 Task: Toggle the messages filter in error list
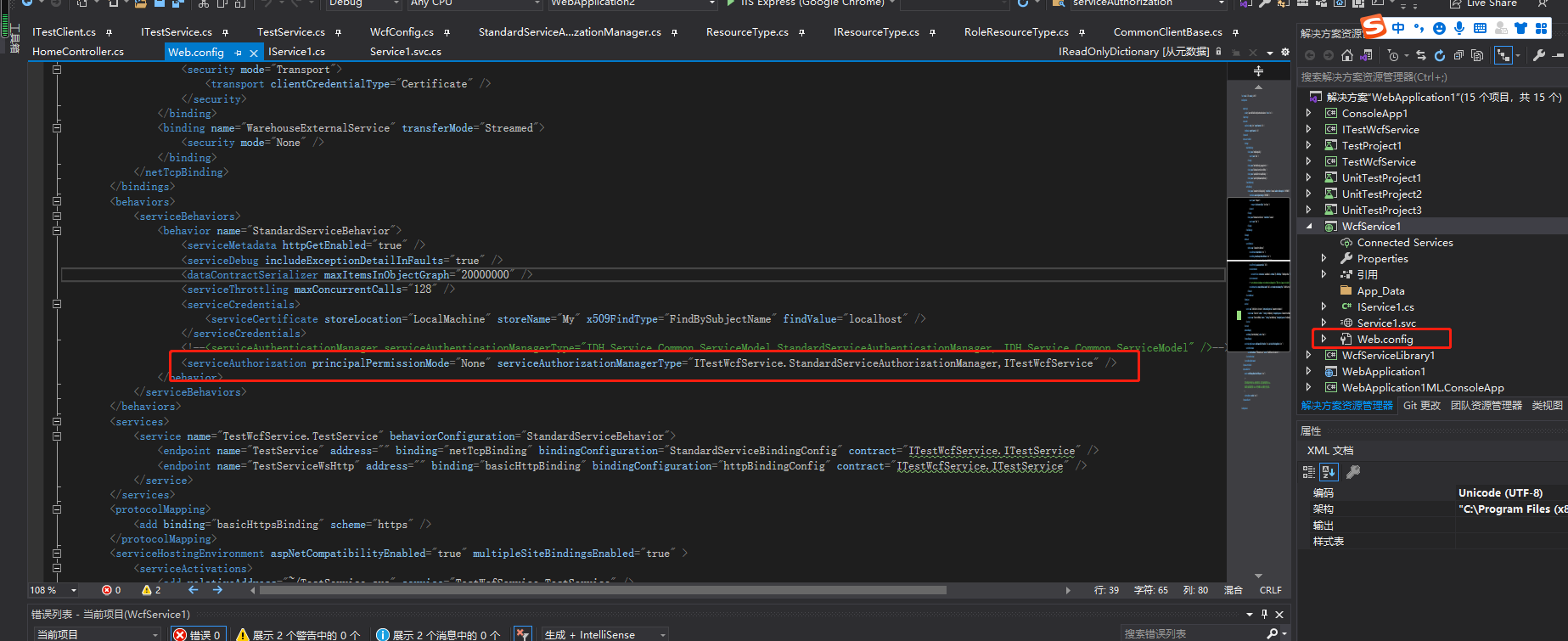438,634
